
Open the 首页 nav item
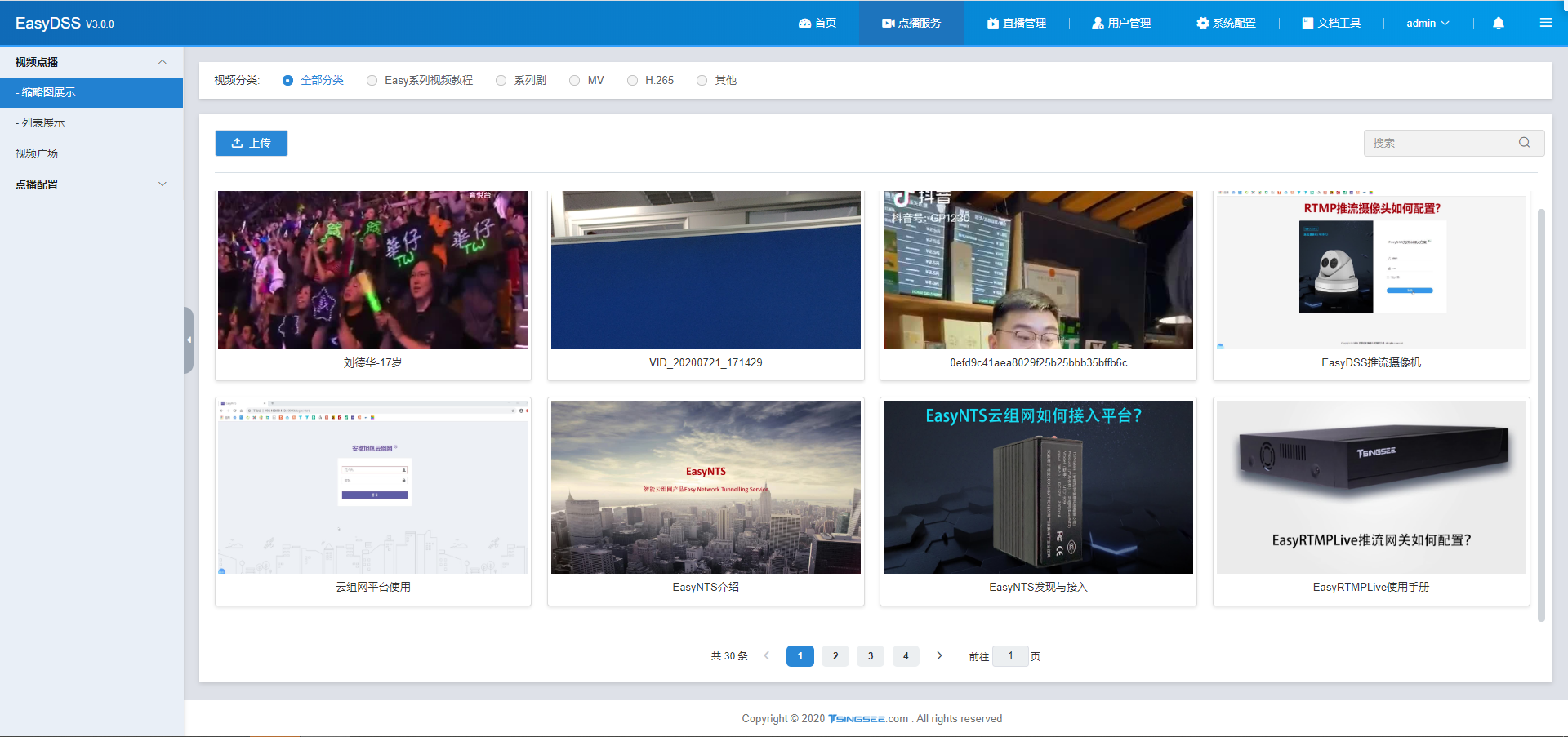coord(817,23)
